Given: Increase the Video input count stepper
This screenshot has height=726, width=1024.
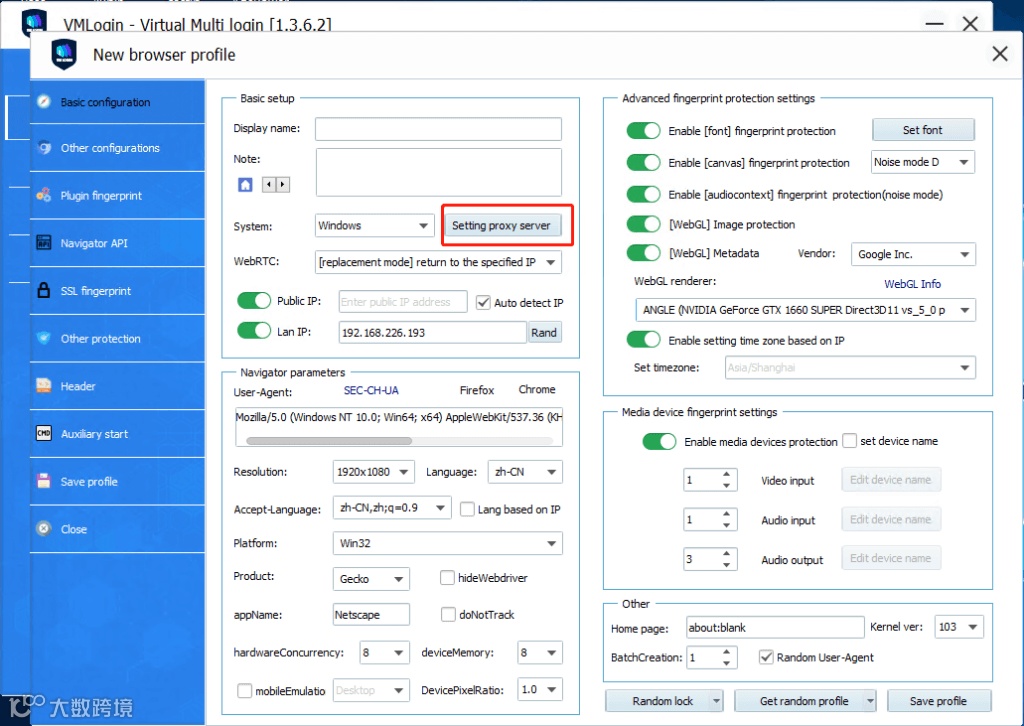Looking at the screenshot, I should point(726,474).
